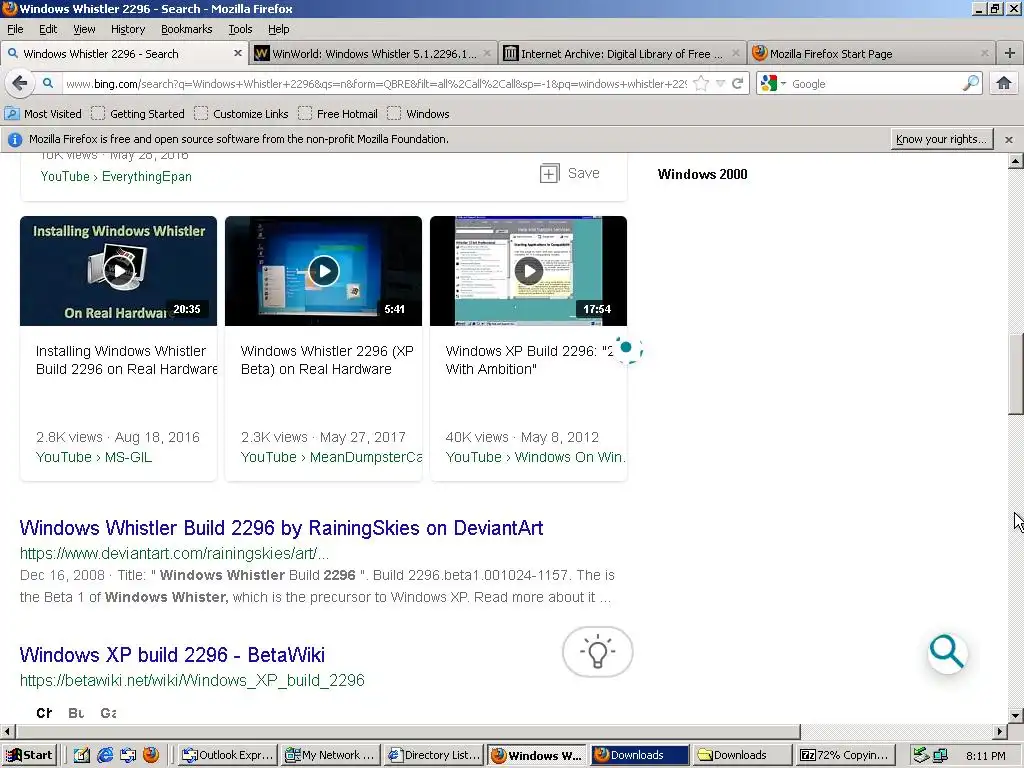This screenshot has height=768, width=1024.
Task: Open the Most Visited bookmarks folder
Action: tap(43, 114)
